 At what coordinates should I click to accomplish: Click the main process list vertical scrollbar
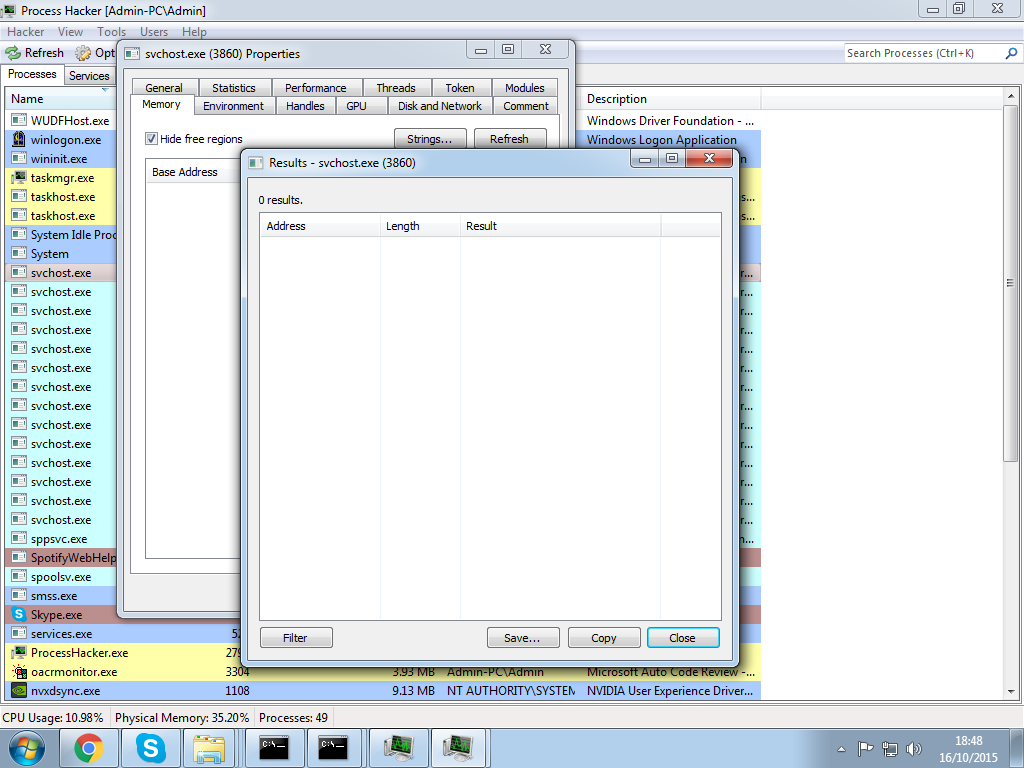[1012, 400]
